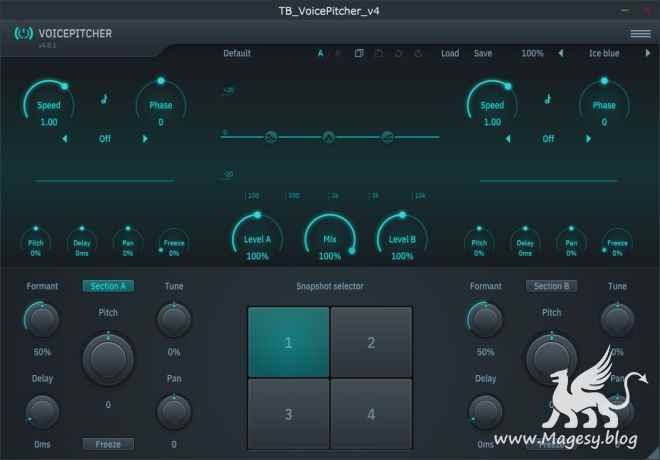Click Load preset button
The height and width of the screenshot is (460, 660).
(x=450, y=54)
